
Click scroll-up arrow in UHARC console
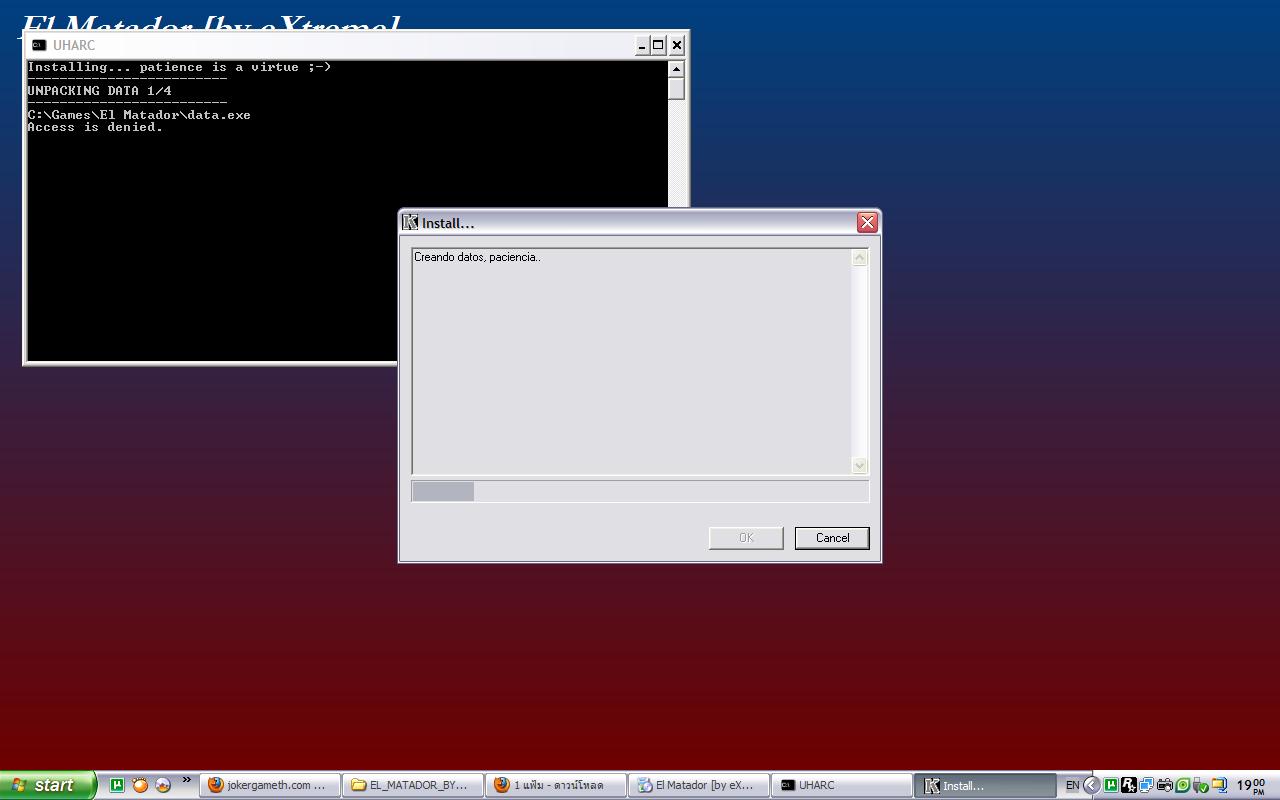(x=676, y=69)
